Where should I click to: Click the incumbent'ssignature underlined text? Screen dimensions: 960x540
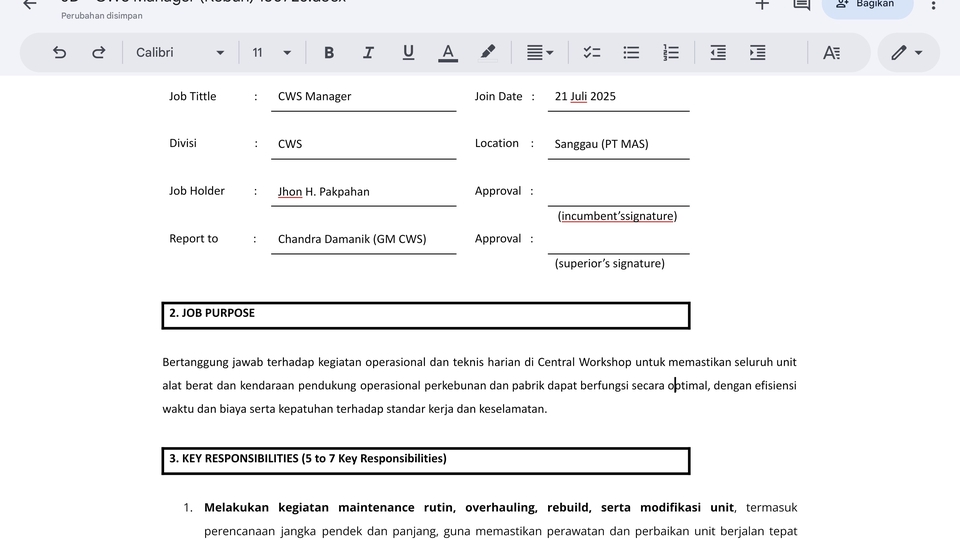click(617, 216)
